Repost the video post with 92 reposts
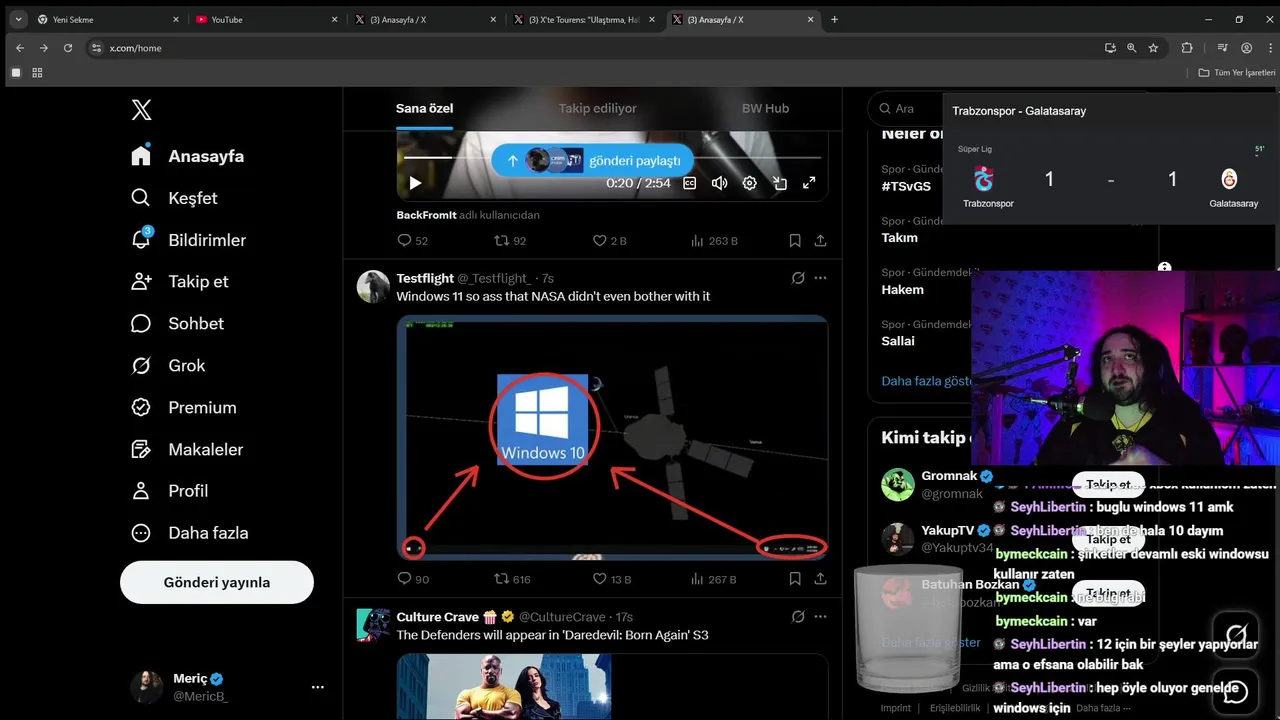The image size is (1280, 720). point(510,241)
